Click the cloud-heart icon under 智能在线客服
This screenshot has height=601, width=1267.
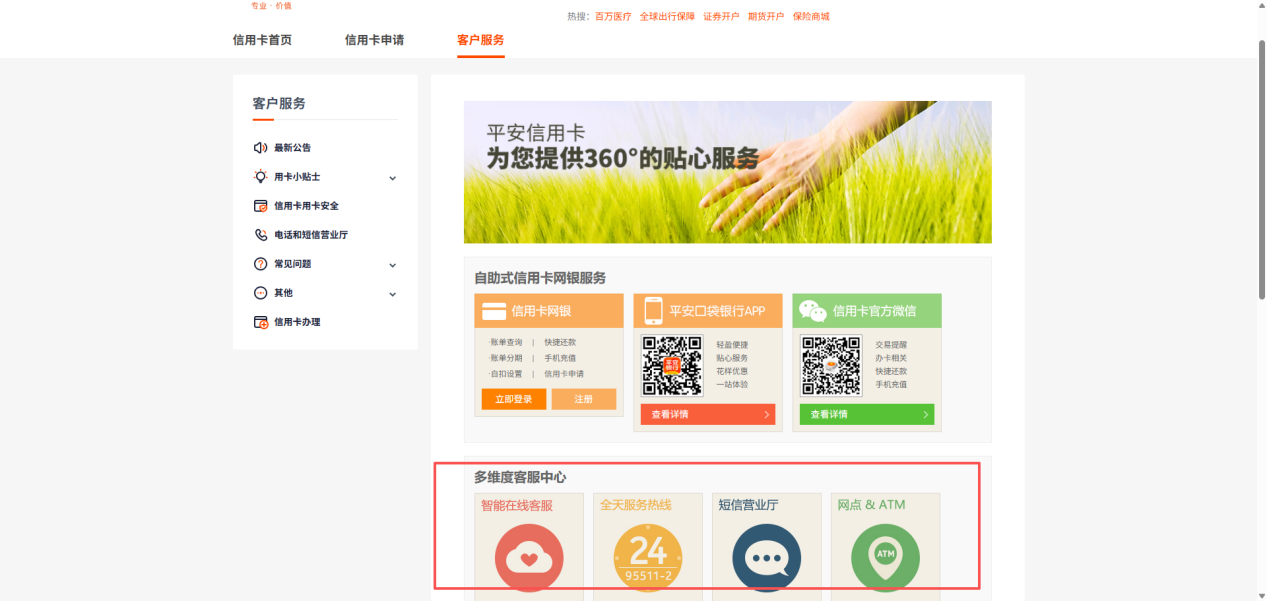[x=529, y=558]
